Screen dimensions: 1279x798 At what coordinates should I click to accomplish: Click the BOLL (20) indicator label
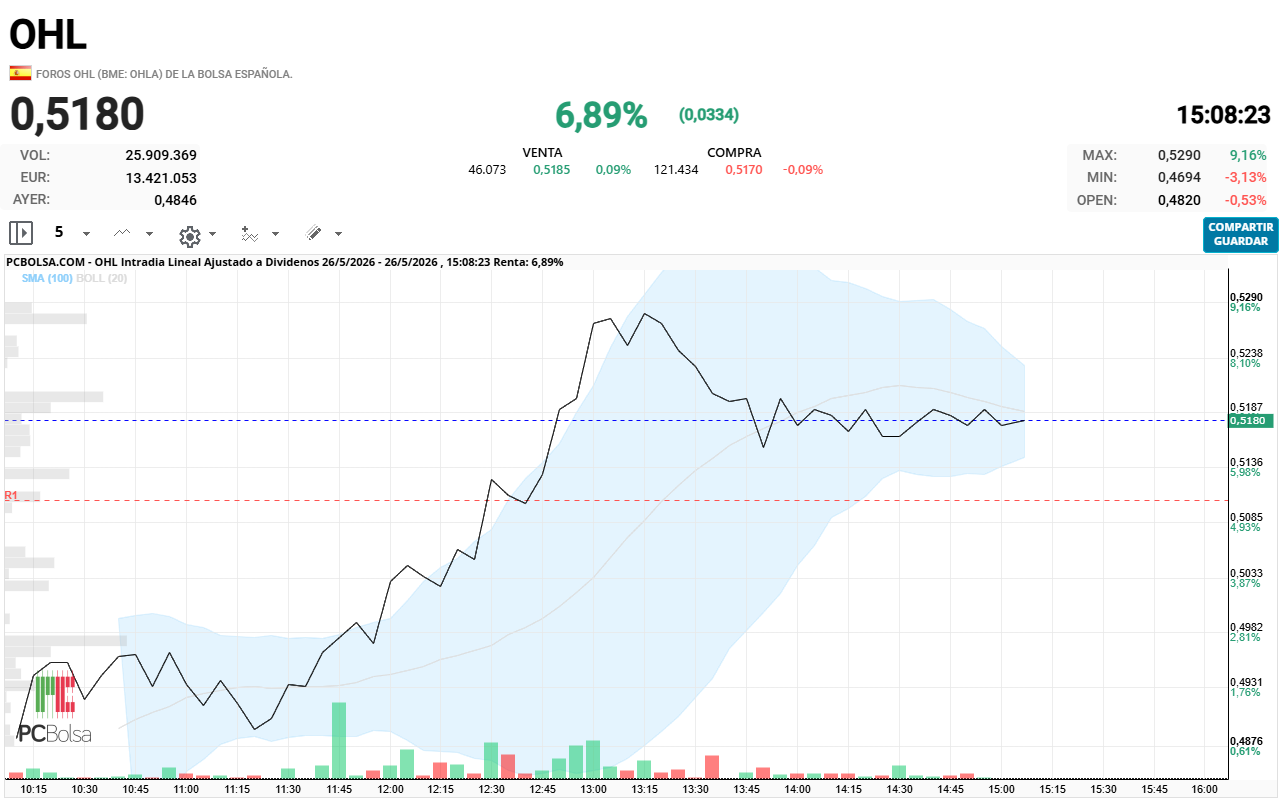click(x=101, y=278)
